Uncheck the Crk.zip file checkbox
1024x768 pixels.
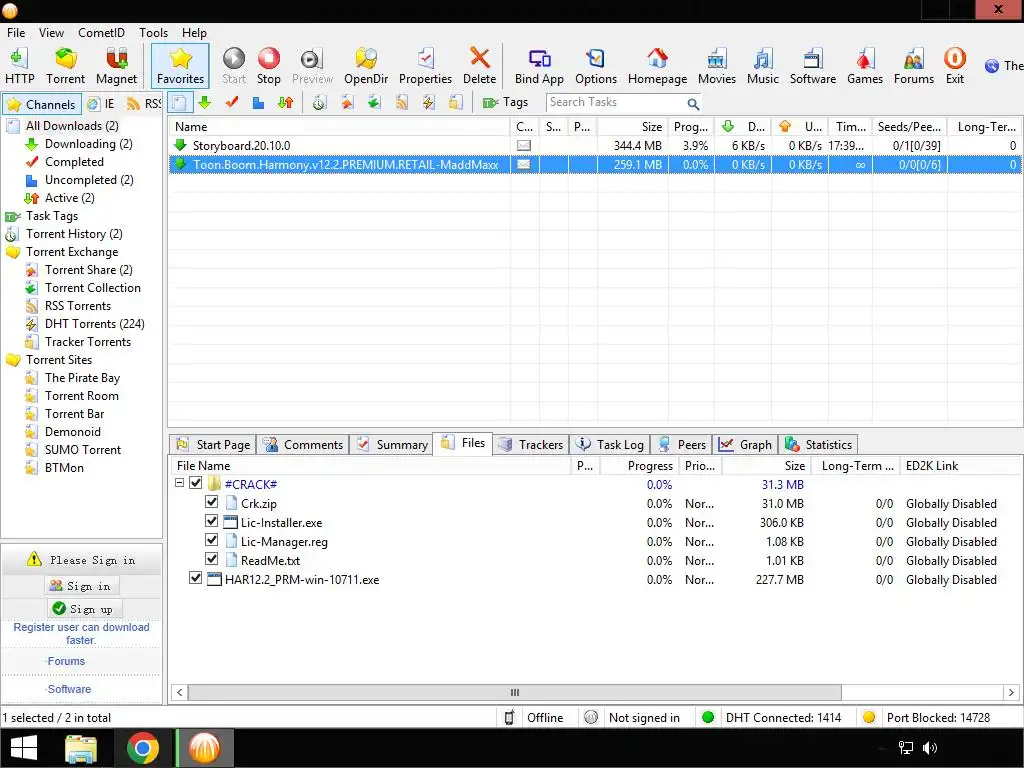(211, 502)
